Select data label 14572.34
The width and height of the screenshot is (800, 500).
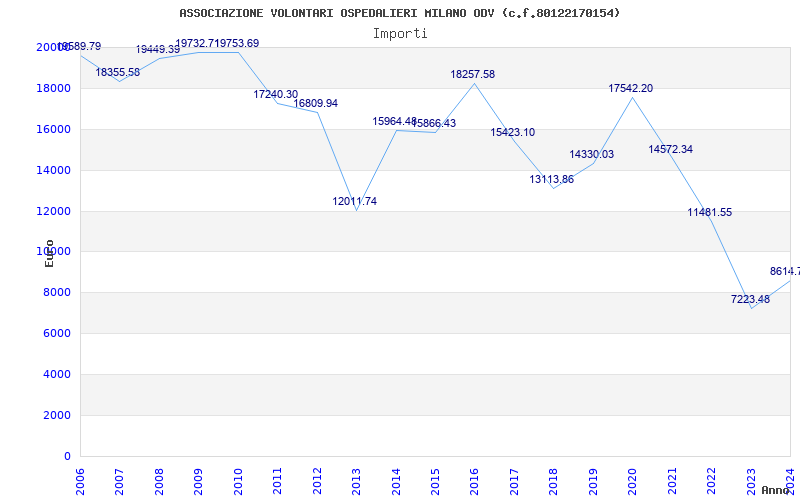click(x=670, y=149)
